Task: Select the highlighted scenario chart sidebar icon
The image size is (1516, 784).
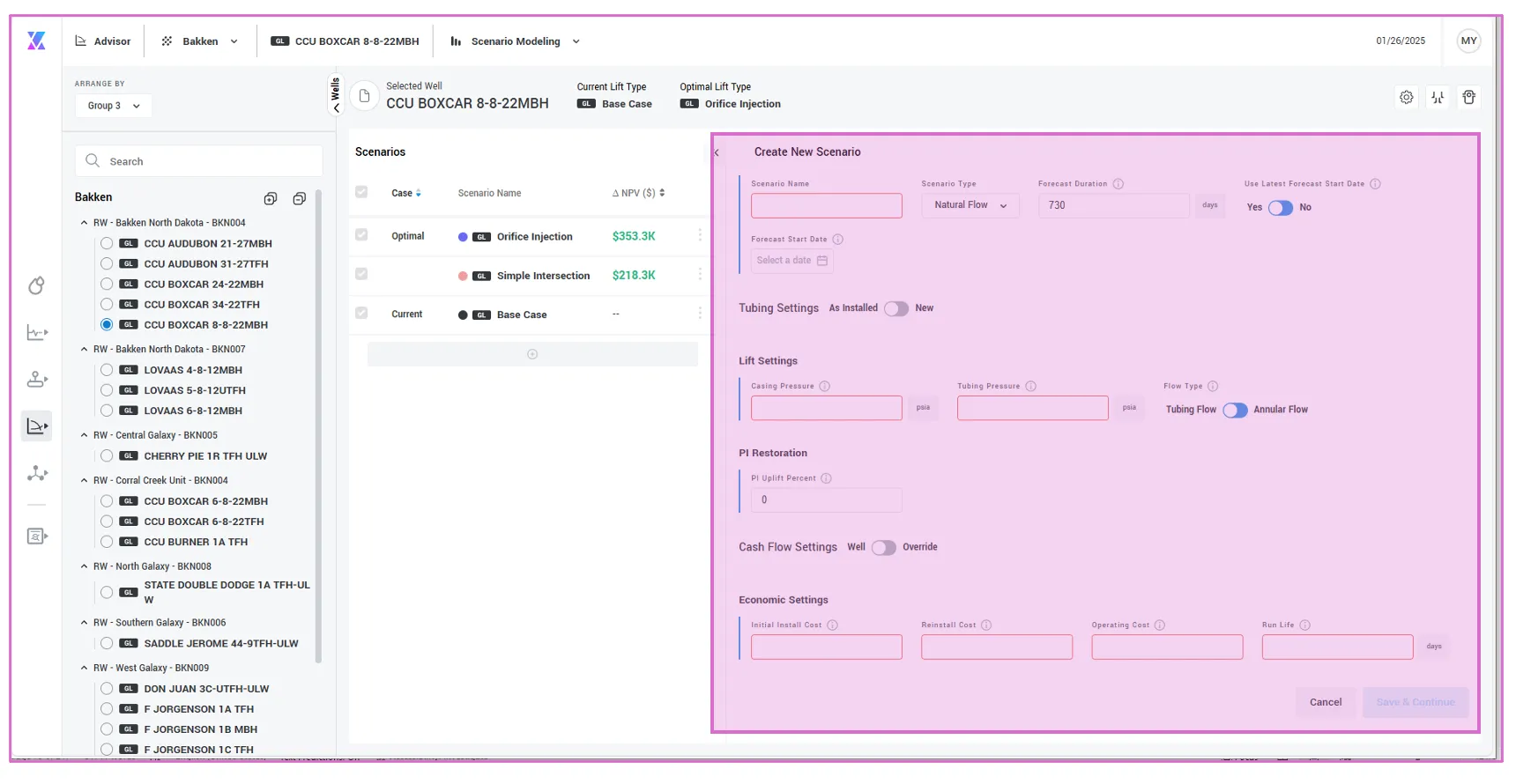Action: [37, 426]
